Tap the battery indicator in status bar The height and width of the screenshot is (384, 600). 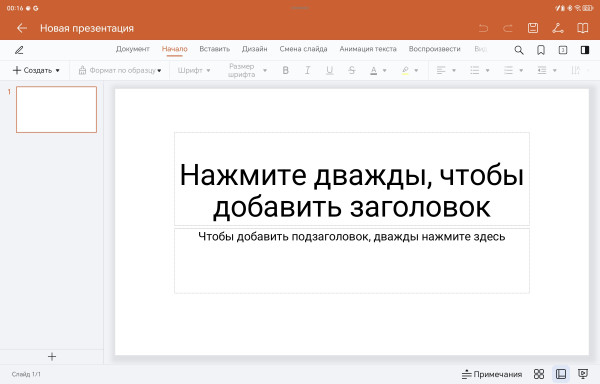pos(588,8)
